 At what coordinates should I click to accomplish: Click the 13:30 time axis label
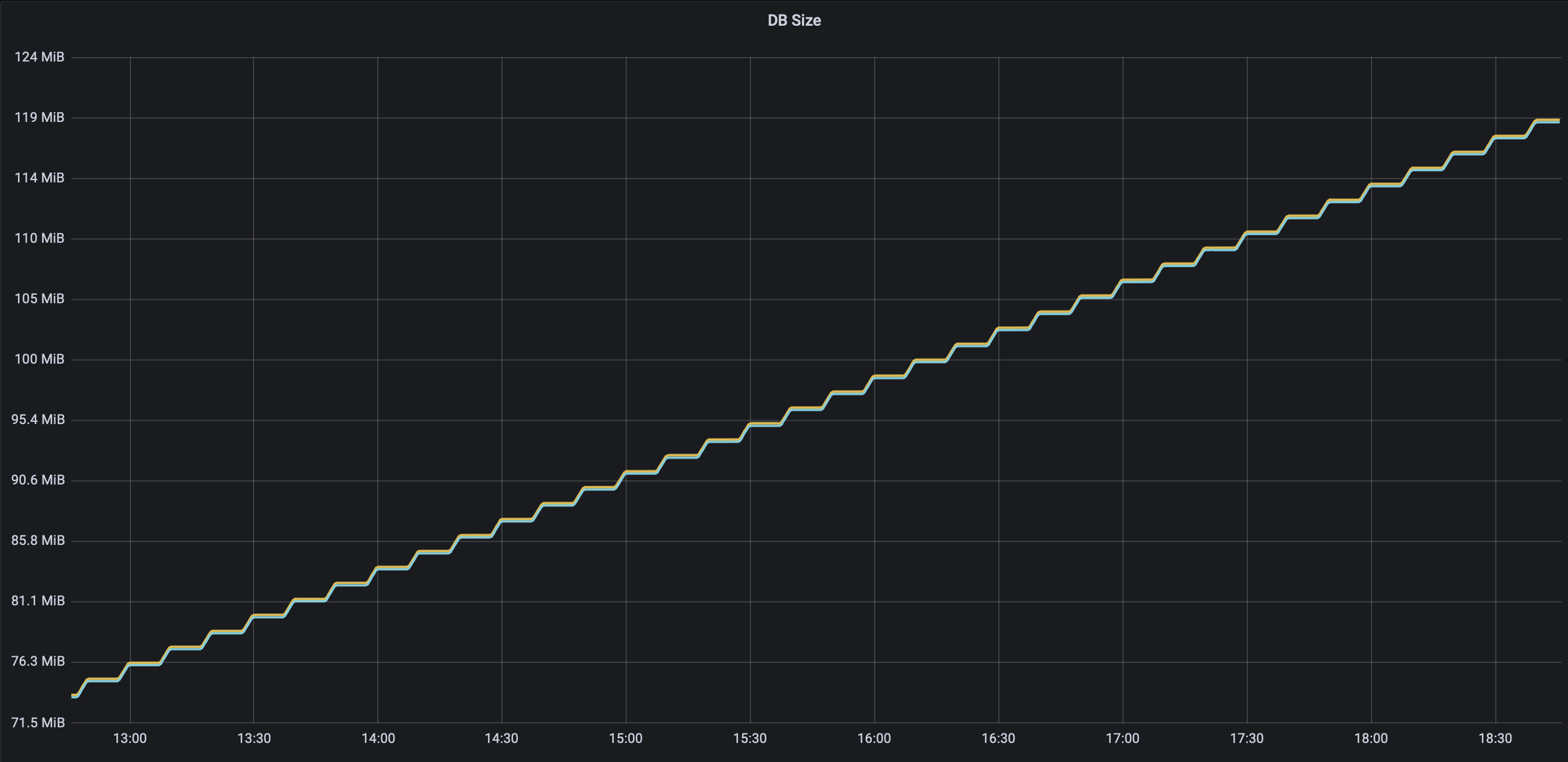(254, 739)
